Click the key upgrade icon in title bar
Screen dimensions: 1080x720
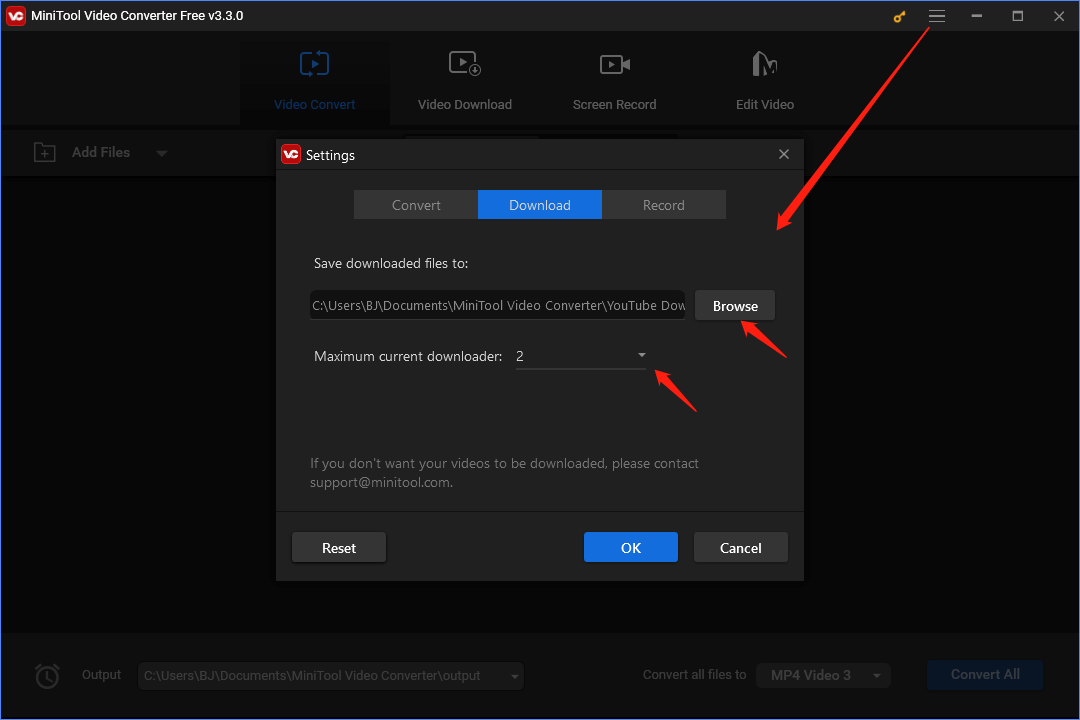[x=899, y=17]
